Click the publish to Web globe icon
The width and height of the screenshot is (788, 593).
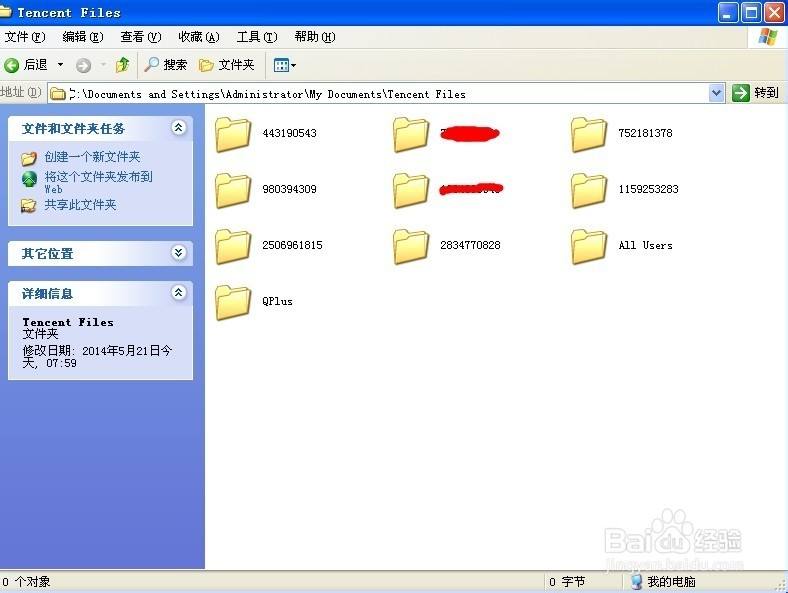29,179
